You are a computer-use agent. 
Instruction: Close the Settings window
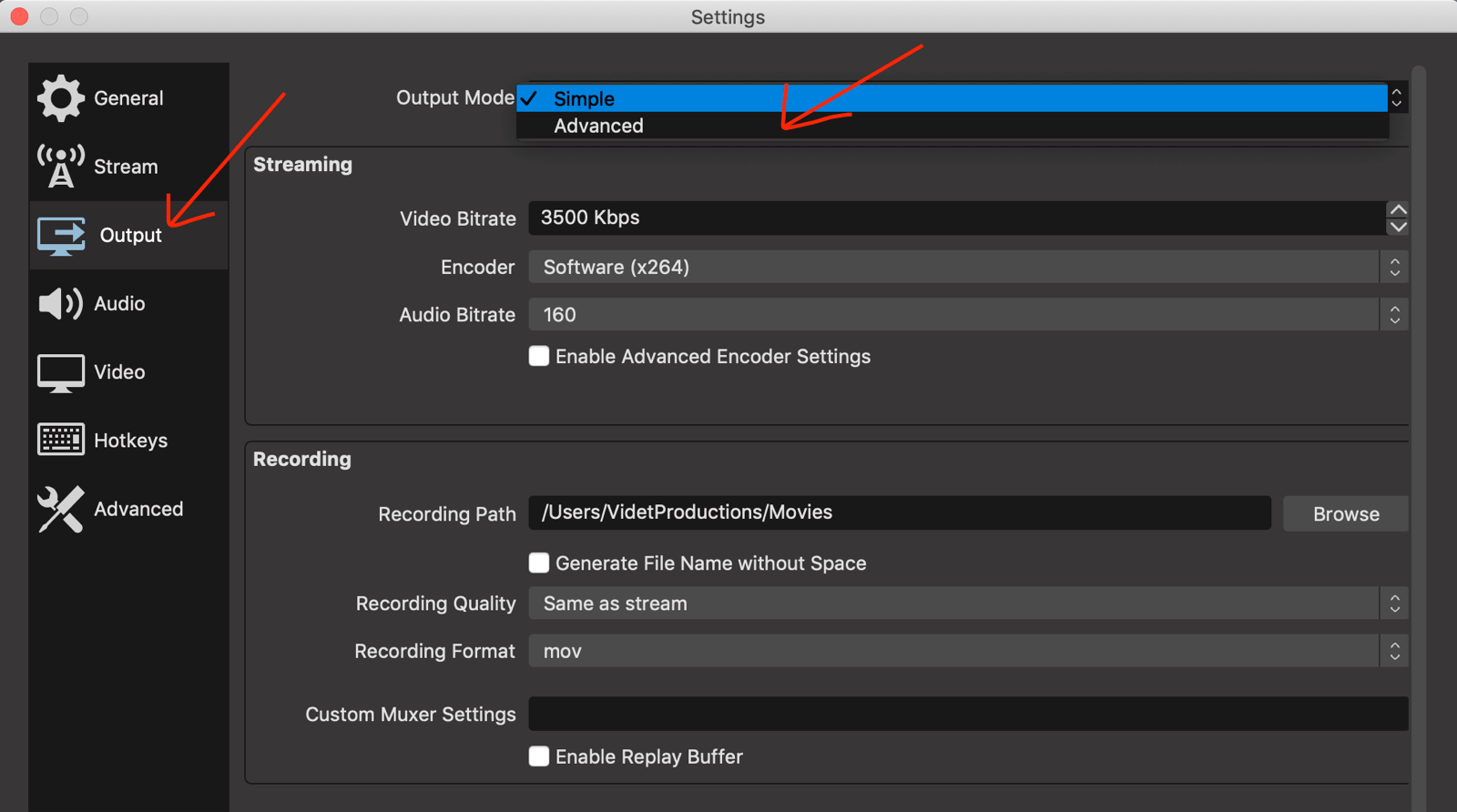click(x=19, y=16)
